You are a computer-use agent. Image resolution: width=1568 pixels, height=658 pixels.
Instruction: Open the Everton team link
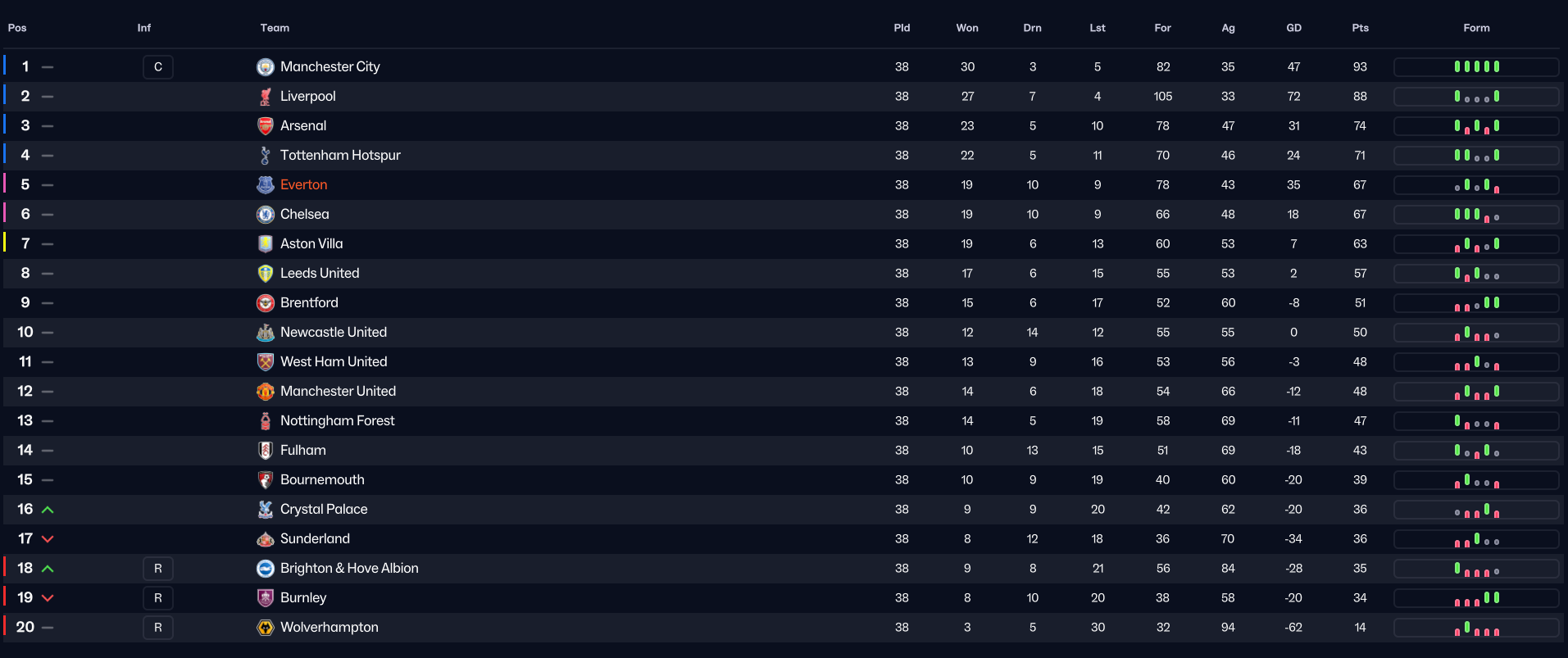303,185
